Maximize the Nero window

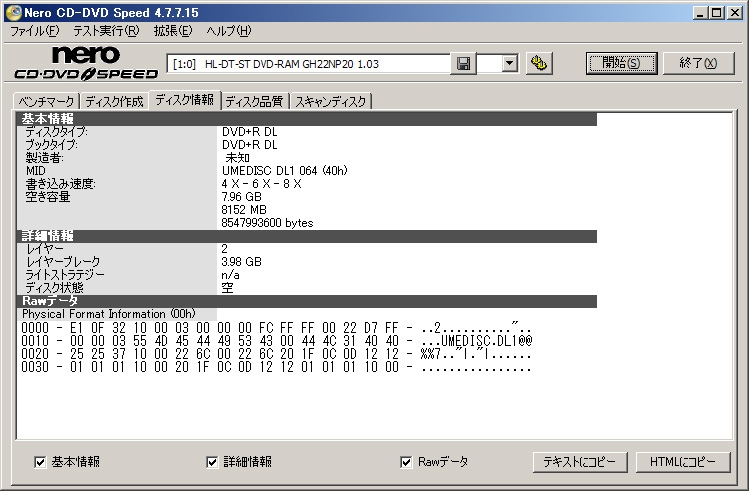pos(717,13)
